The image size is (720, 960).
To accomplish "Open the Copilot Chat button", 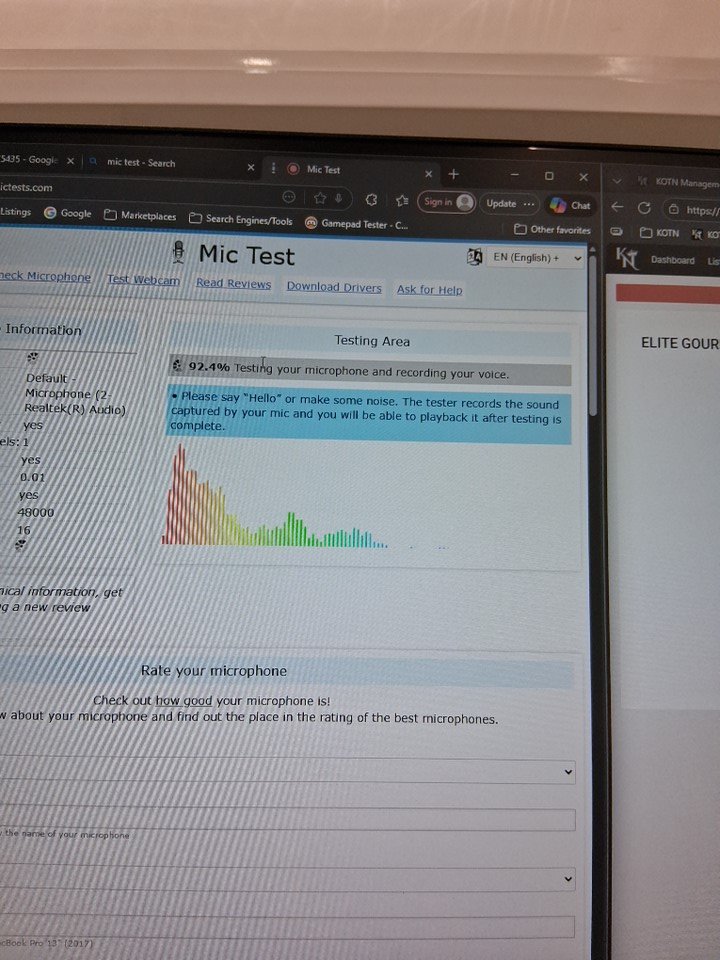I will pyautogui.click(x=570, y=205).
